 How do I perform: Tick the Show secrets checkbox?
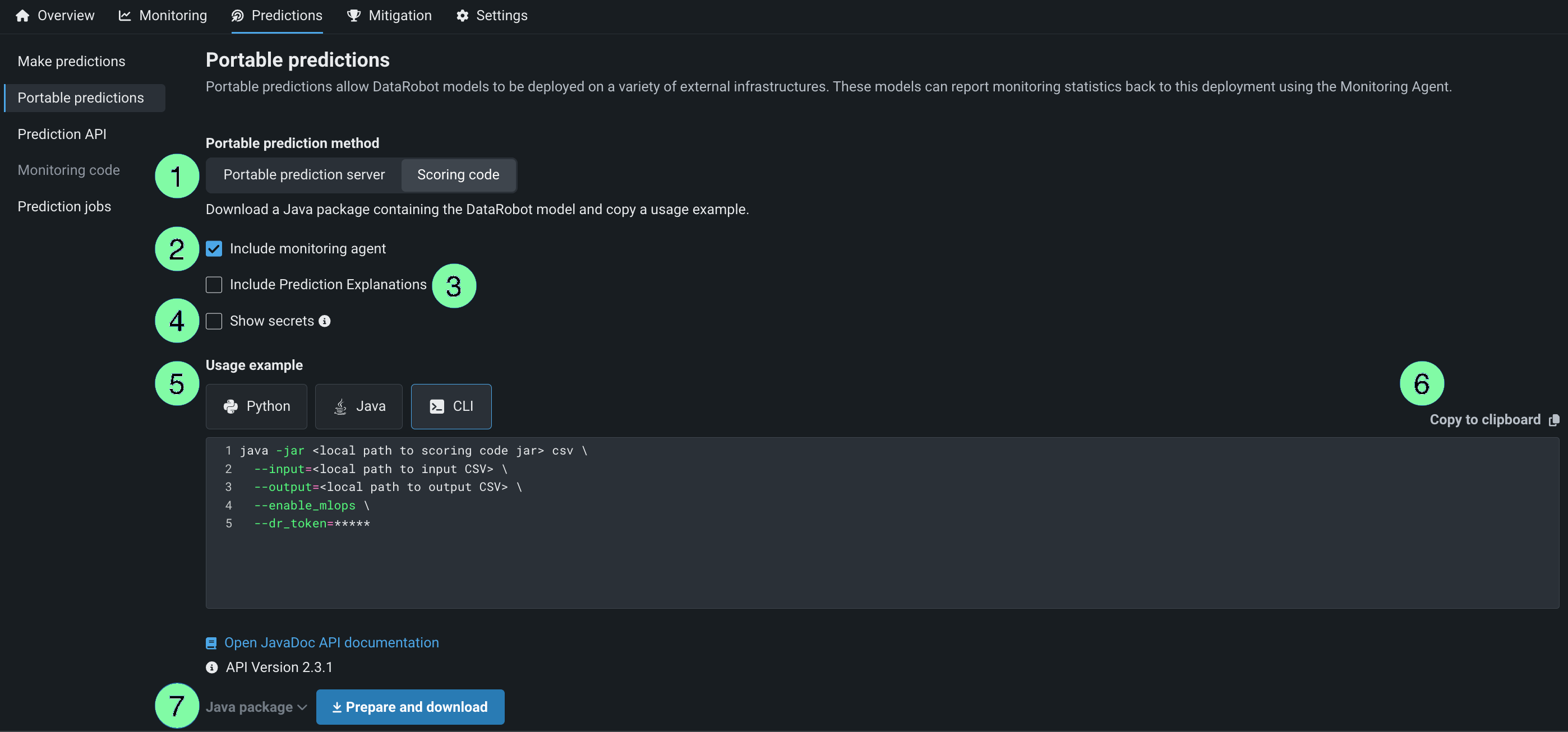point(214,321)
